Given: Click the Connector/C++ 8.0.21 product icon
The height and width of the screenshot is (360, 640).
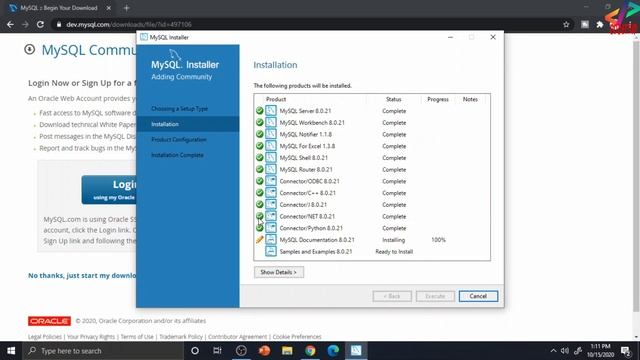Looking at the screenshot, I should (271, 193).
